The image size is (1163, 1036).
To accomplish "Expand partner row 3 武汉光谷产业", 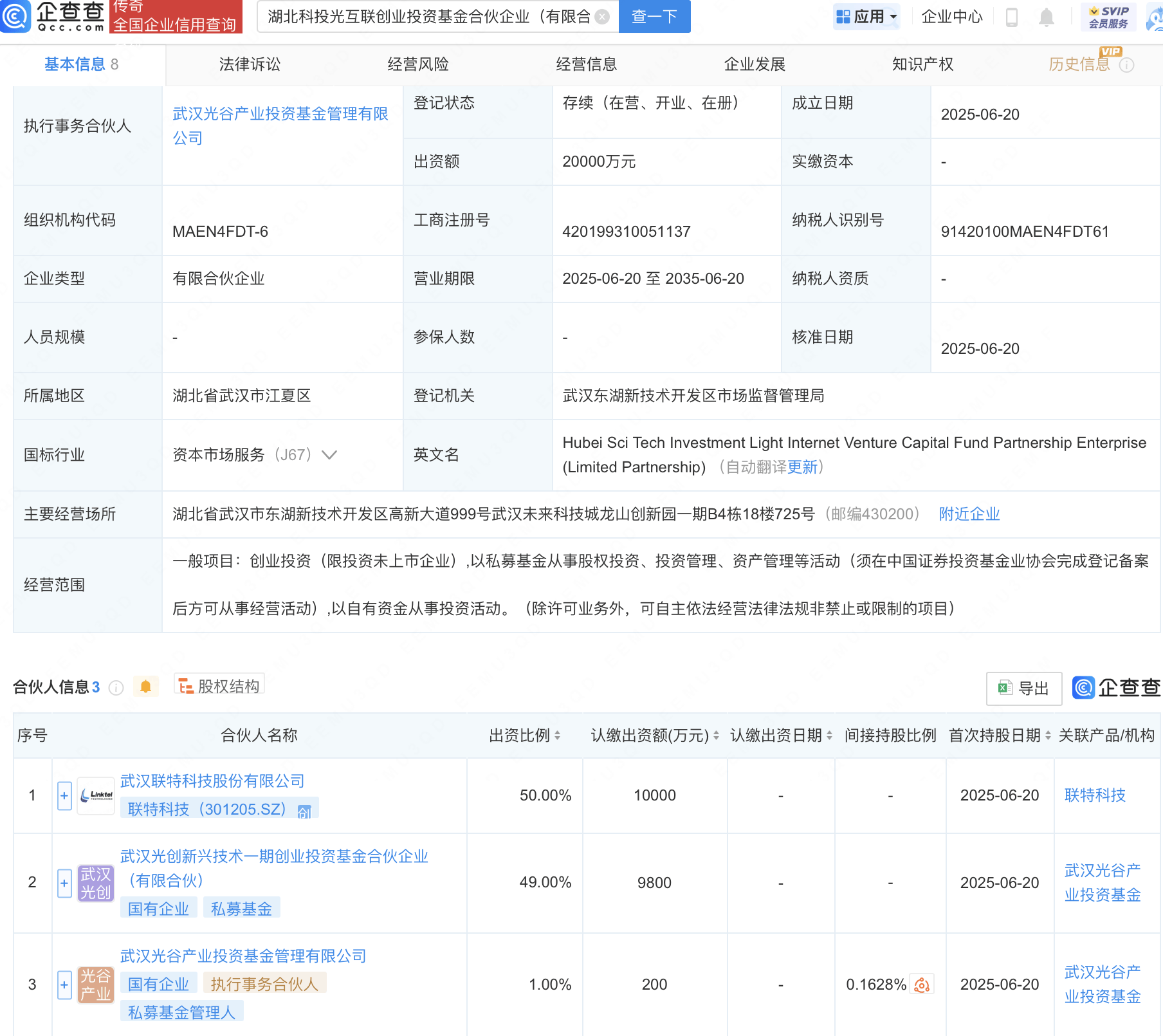I will [x=64, y=985].
